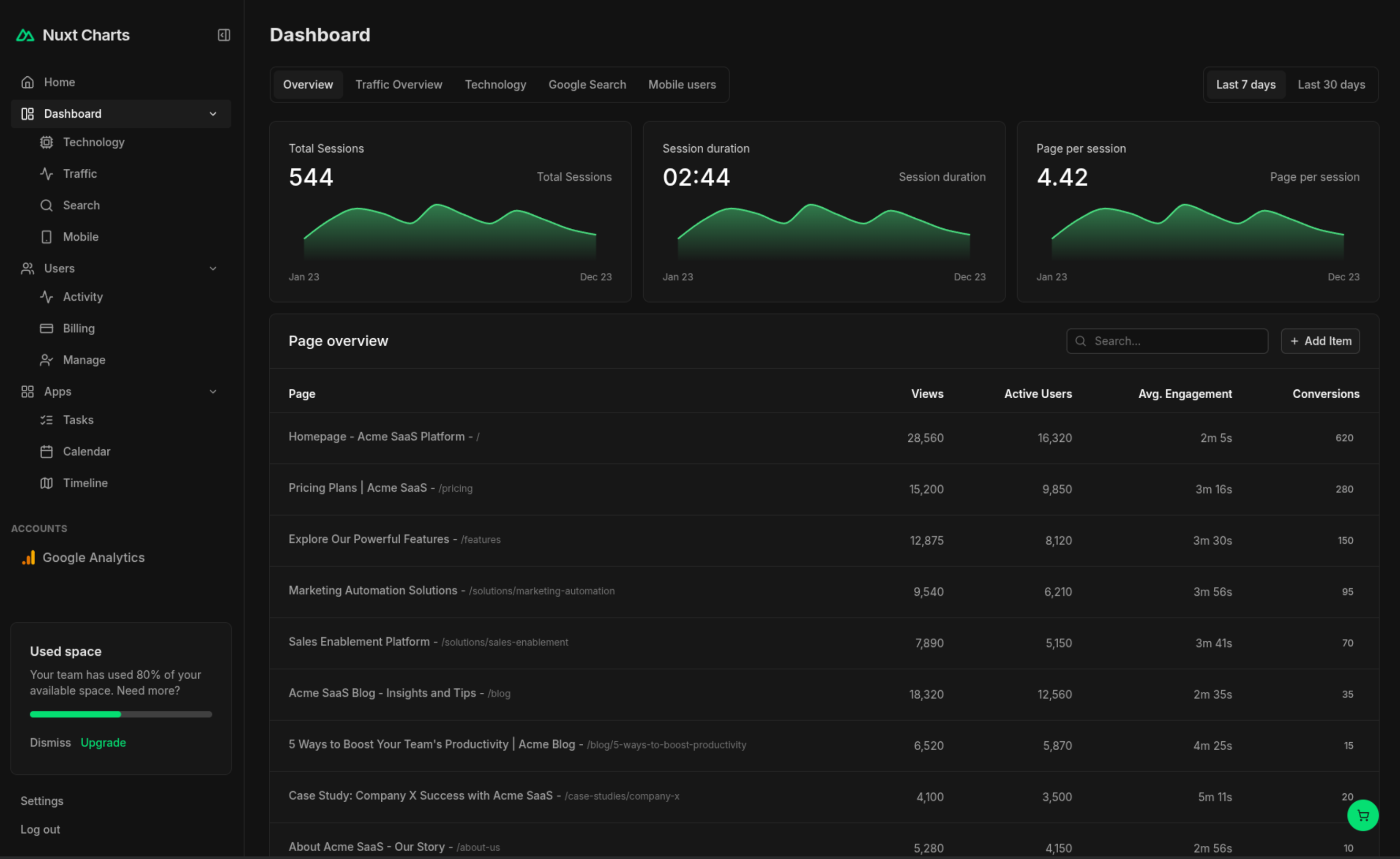This screenshot has width=1400, height=859.
Task: Select the Mobile users tab
Action: 682,85
